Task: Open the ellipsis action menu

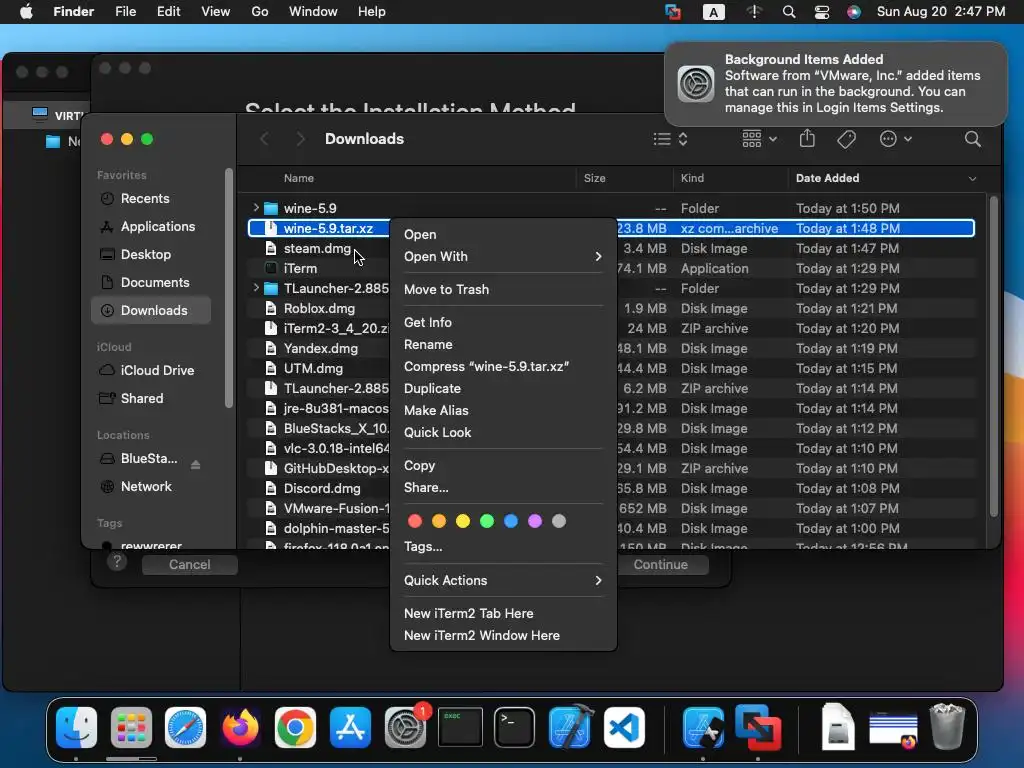Action: pos(895,139)
